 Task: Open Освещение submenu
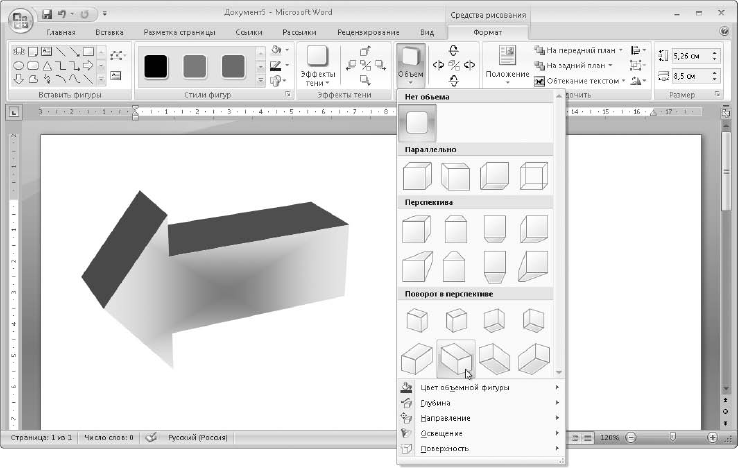pos(480,433)
